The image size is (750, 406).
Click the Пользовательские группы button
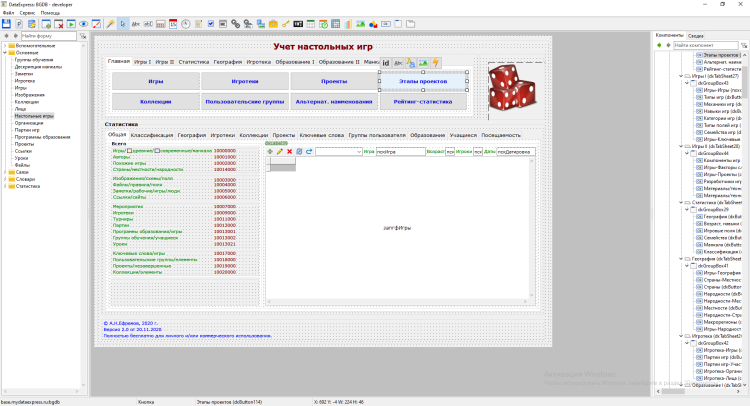[245, 102]
